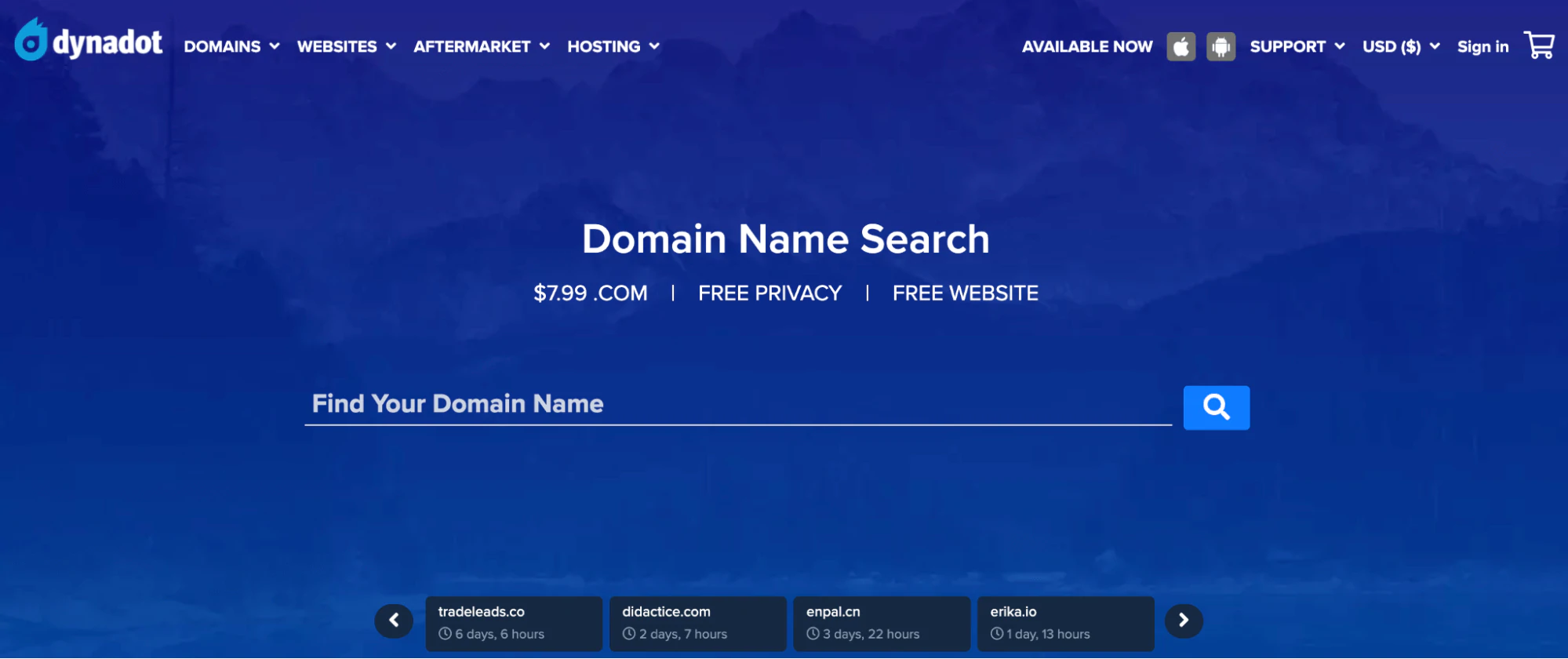Open the tradeleads.co auction card
This screenshot has height=659, width=1568.
click(514, 623)
